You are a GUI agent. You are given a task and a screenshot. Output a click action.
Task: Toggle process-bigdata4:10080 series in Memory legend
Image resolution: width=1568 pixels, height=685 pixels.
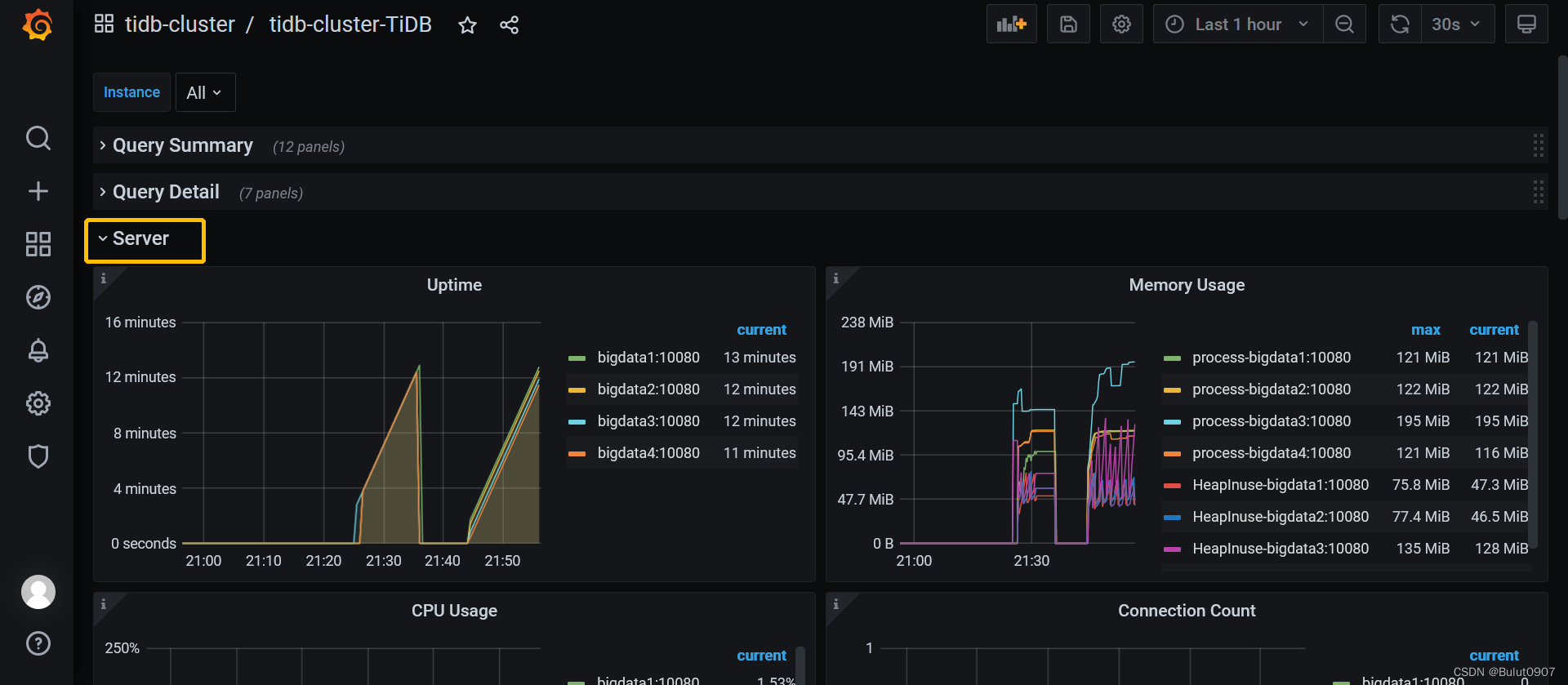[x=1272, y=453]
